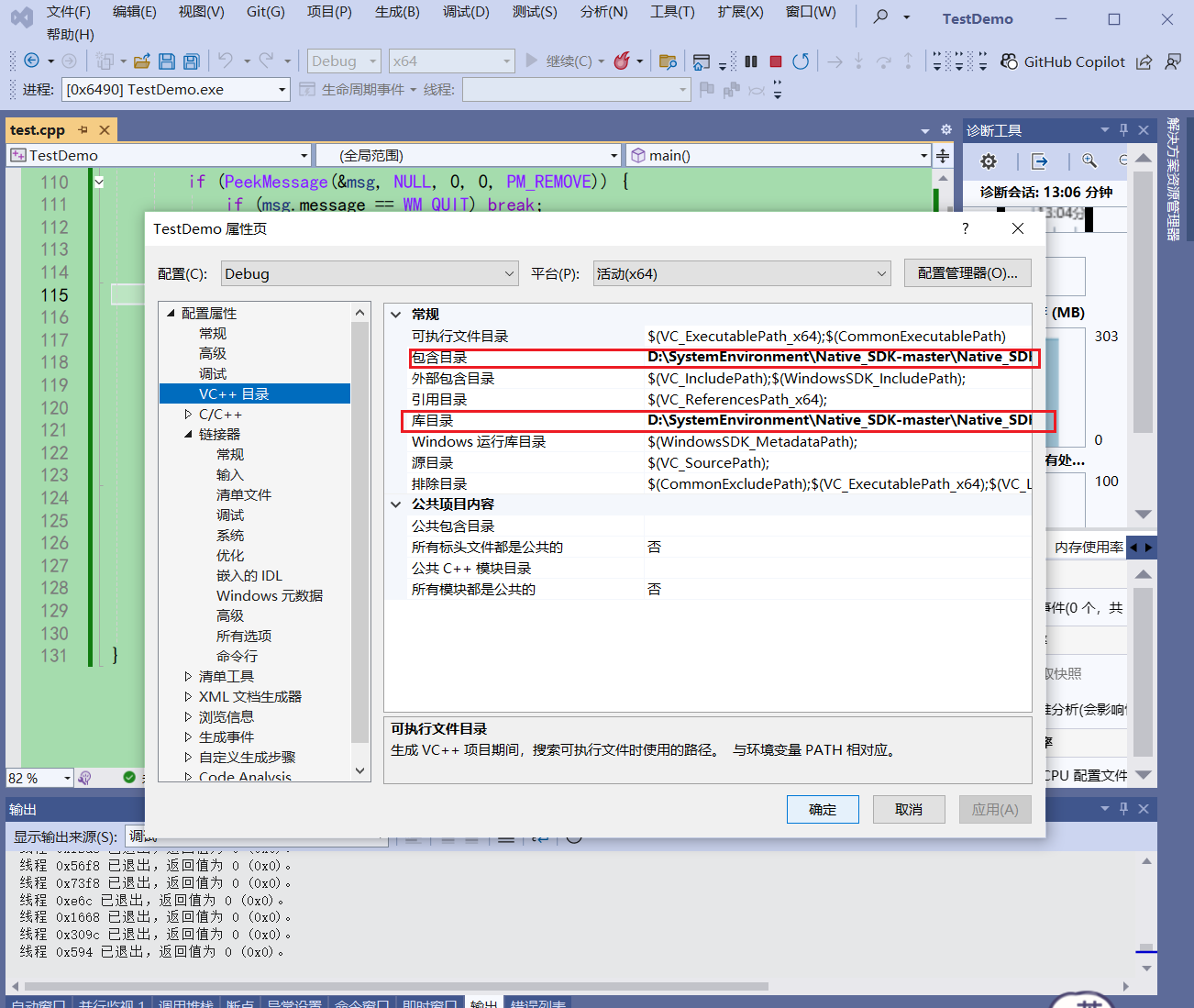This screenshot has height=1008, width=1194.
Task: Expand the XML 文档生成器 tree node
Action: [188, 697]
